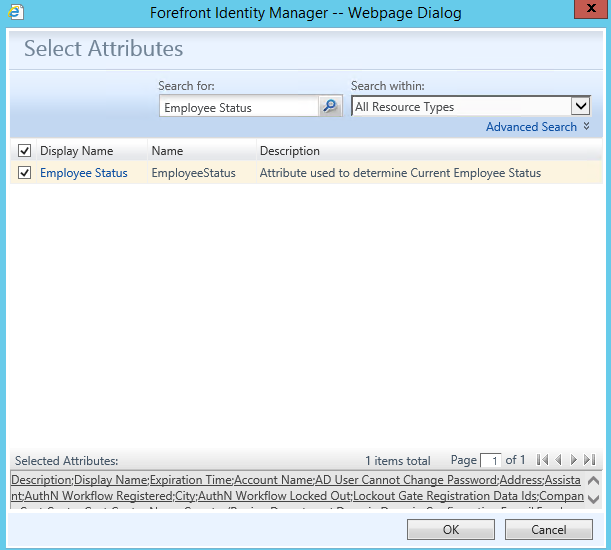This screenshot has width=611, height=550.
Task: Go to the previous page arrow
Action: click(x=558, y=460)
